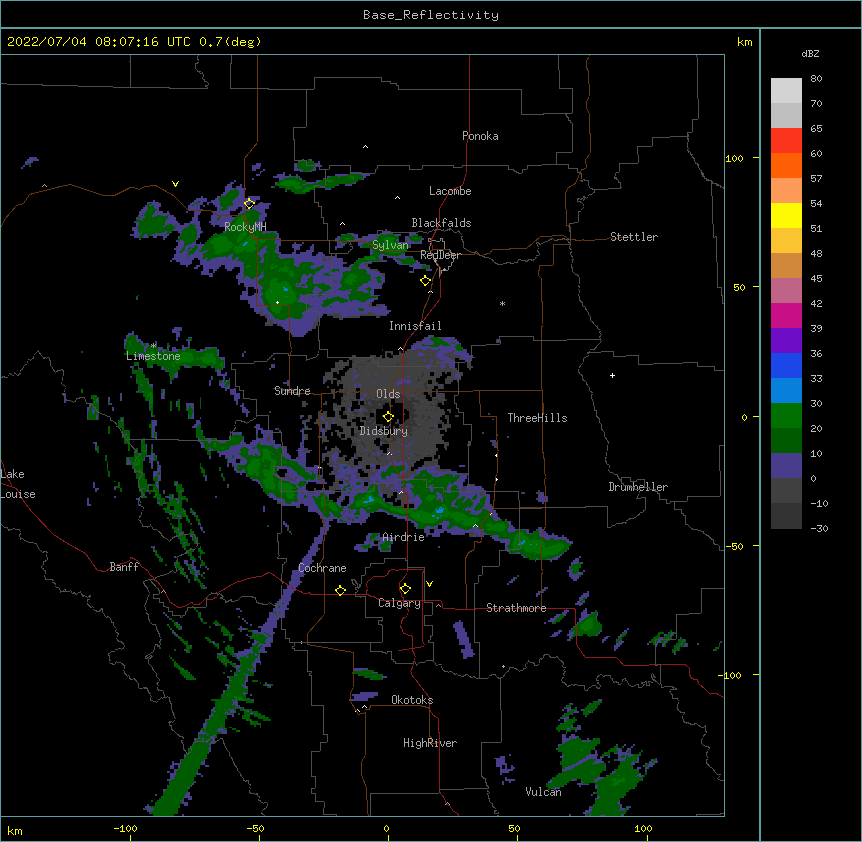The image size is (862, 842).
Task: Click the Ponoka city label
Action: click(x=480, y=136)
